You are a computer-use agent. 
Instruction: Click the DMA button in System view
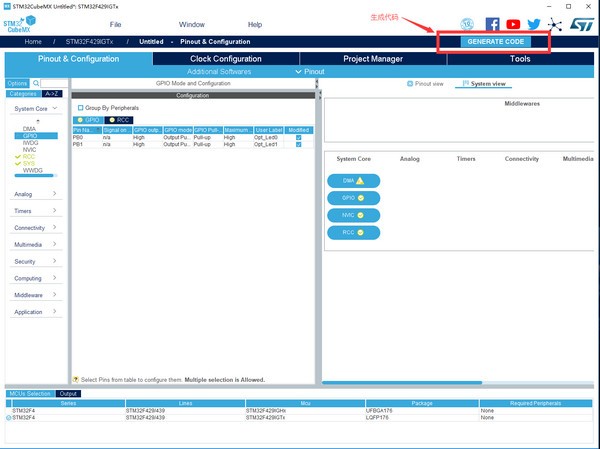pos(353,181)
